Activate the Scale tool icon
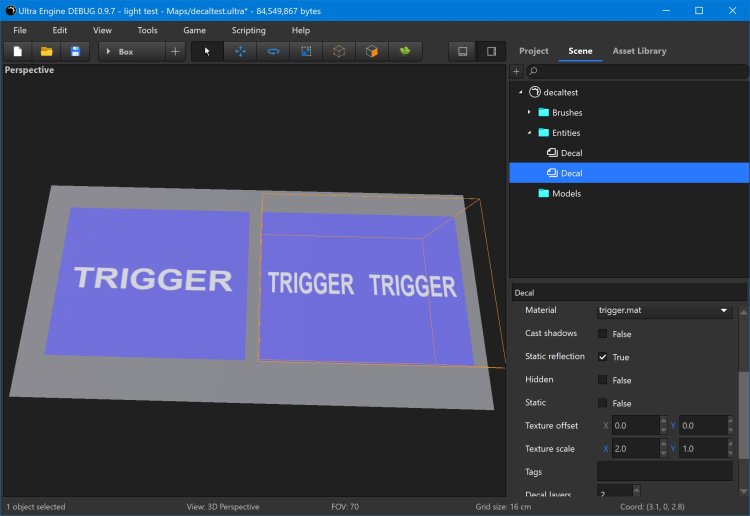The height and width of the screenshot is (516, 750). 306,51
